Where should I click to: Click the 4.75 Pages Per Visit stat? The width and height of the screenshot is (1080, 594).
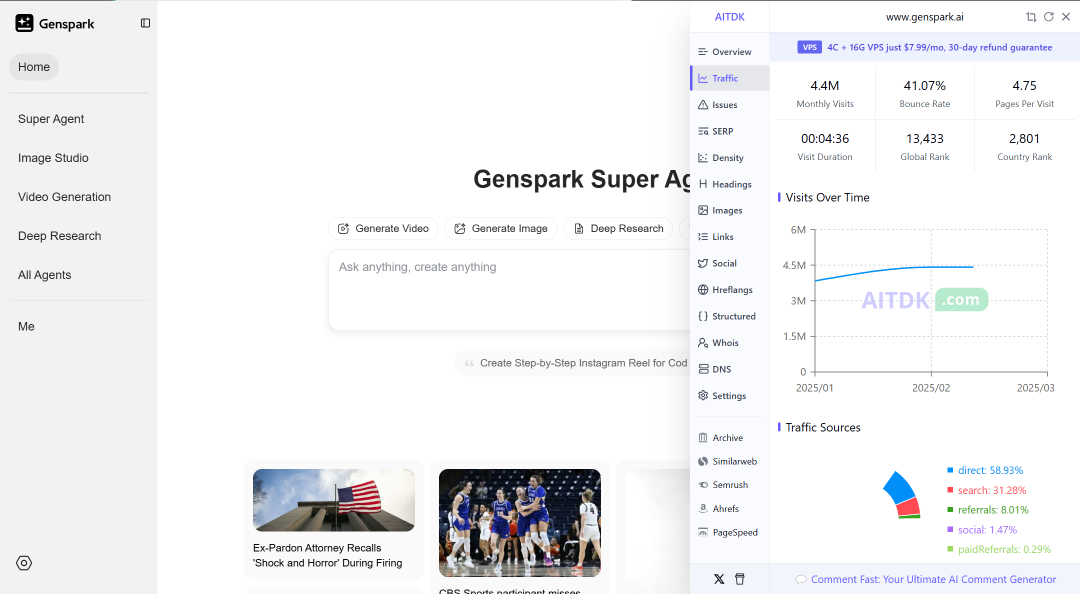click(1024, 94)
